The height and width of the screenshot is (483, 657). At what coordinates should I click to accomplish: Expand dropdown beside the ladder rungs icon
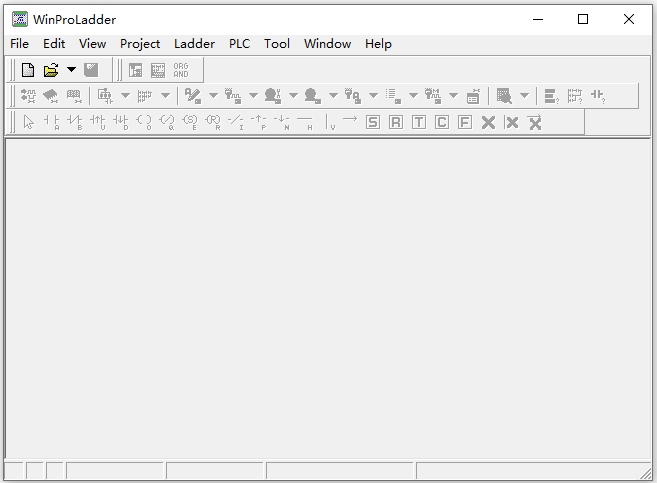pos(166,96)
